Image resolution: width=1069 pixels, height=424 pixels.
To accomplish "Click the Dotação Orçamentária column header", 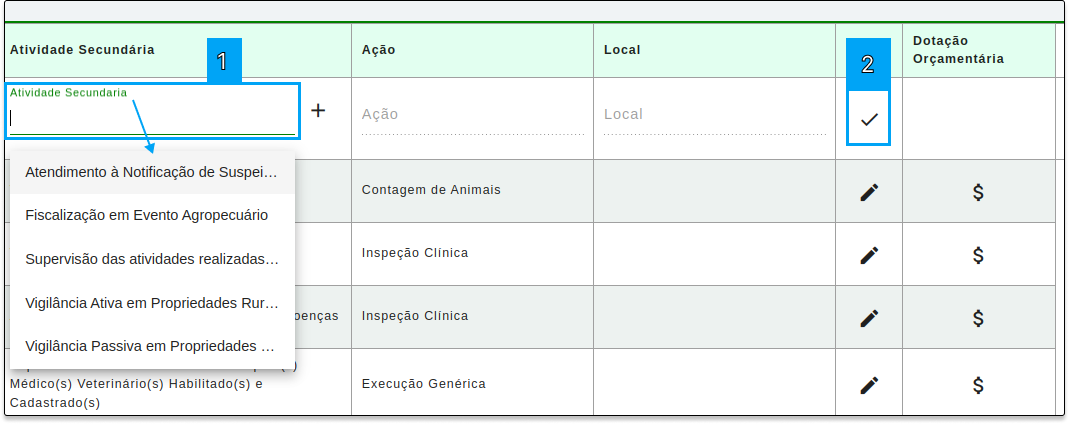I will [x=958, y=50].
